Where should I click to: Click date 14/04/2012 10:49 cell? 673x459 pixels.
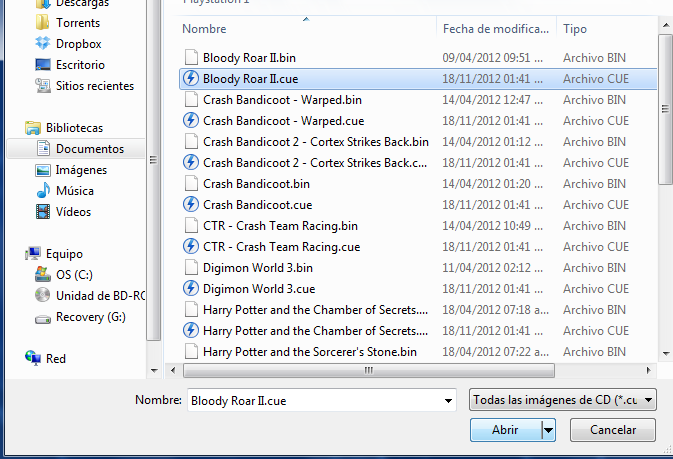(493, 226)
